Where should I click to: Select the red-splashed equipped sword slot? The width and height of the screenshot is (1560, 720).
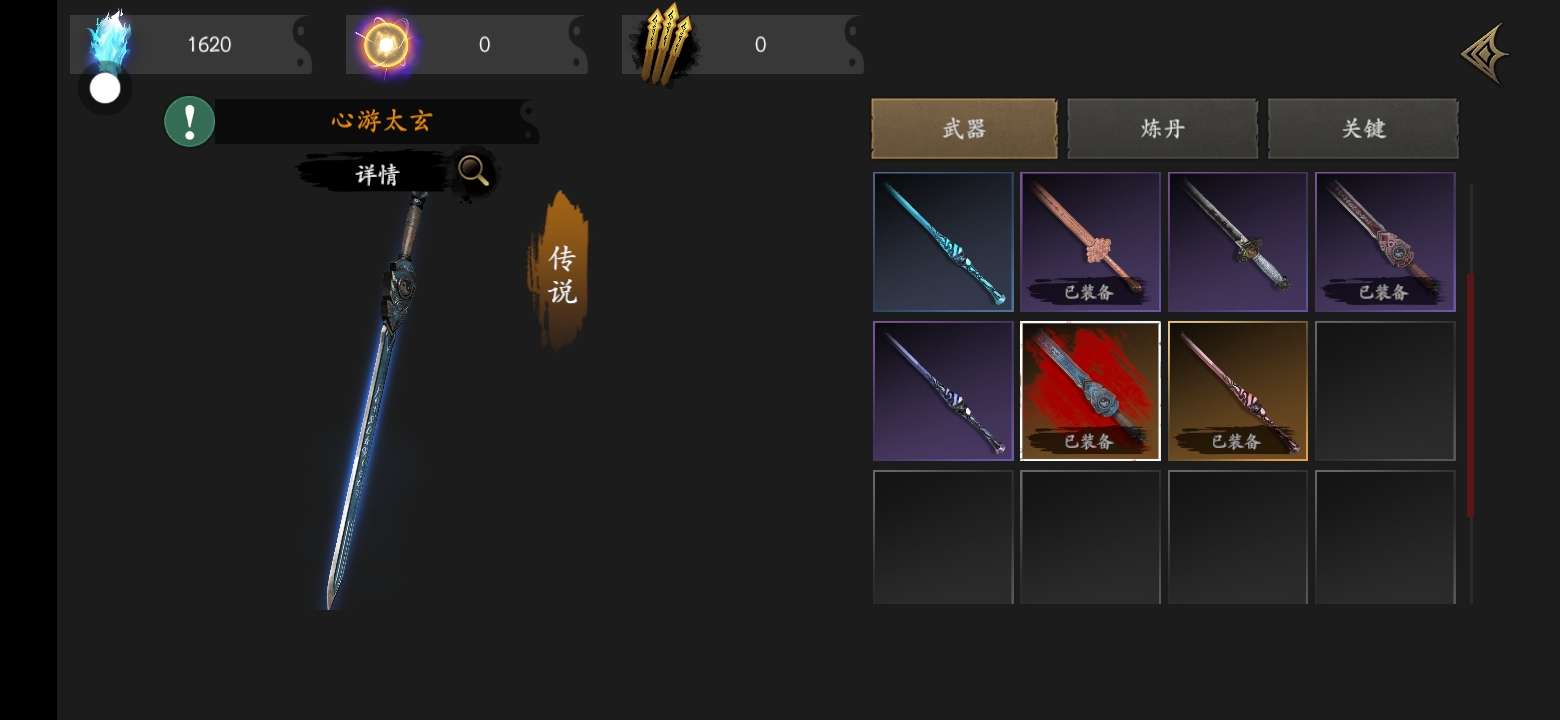[1090, 391]
